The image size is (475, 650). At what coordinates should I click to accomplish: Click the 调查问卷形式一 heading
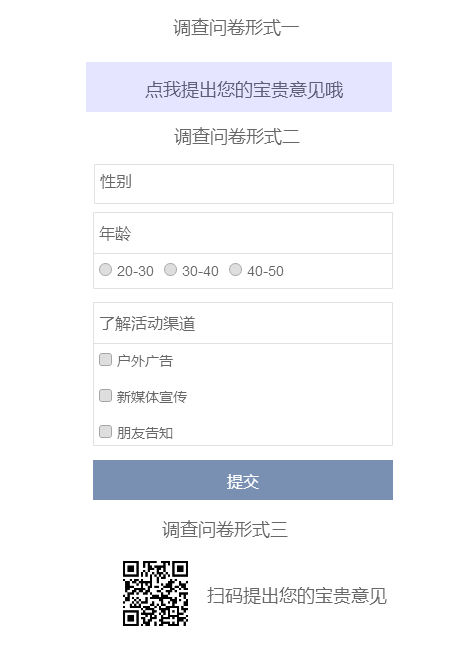236,28
